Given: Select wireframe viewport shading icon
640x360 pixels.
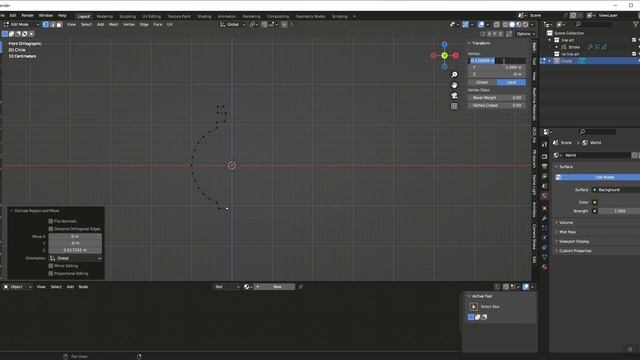Looking at the screenshot, I should 506,24.
